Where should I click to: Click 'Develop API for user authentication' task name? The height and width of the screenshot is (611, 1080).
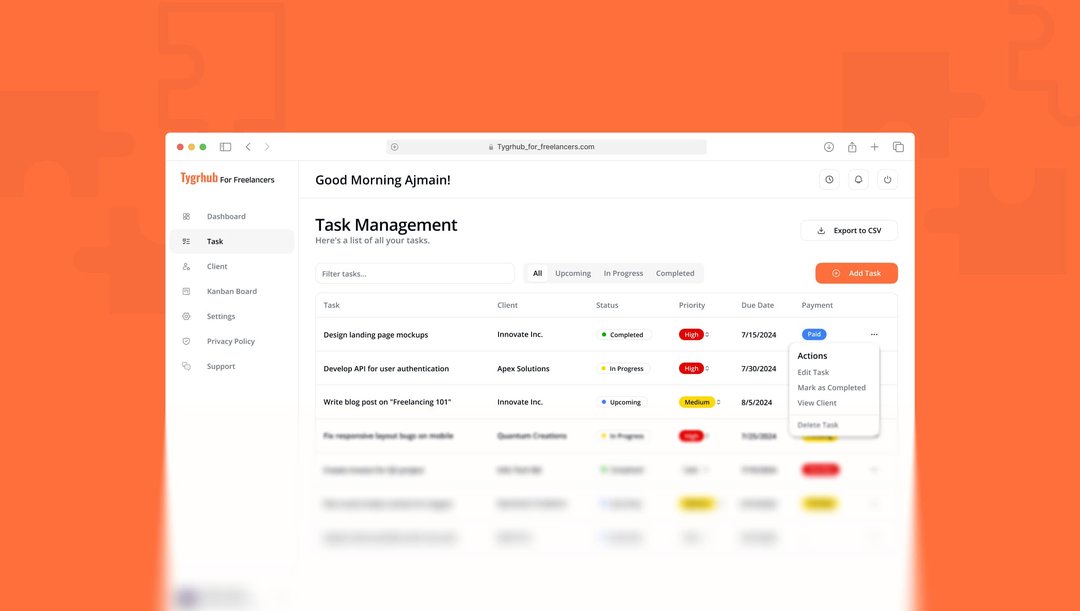(386, 369)
